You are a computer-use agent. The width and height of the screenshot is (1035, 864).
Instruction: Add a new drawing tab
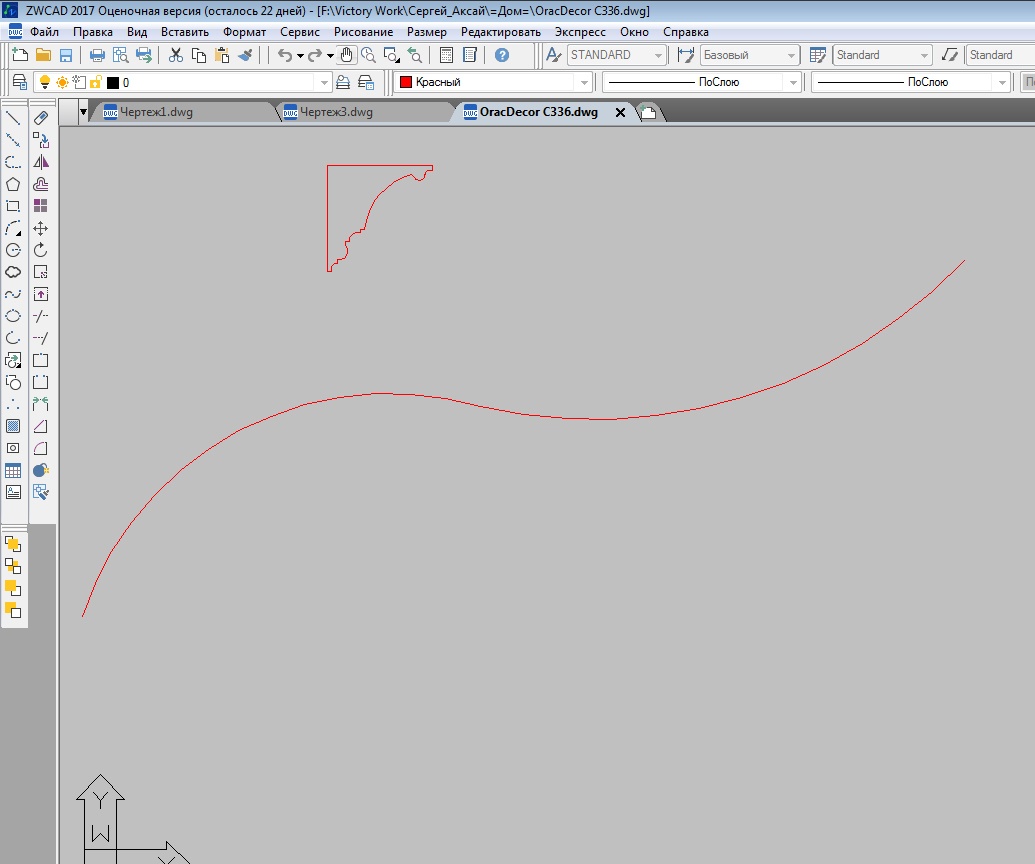point(648,113)
